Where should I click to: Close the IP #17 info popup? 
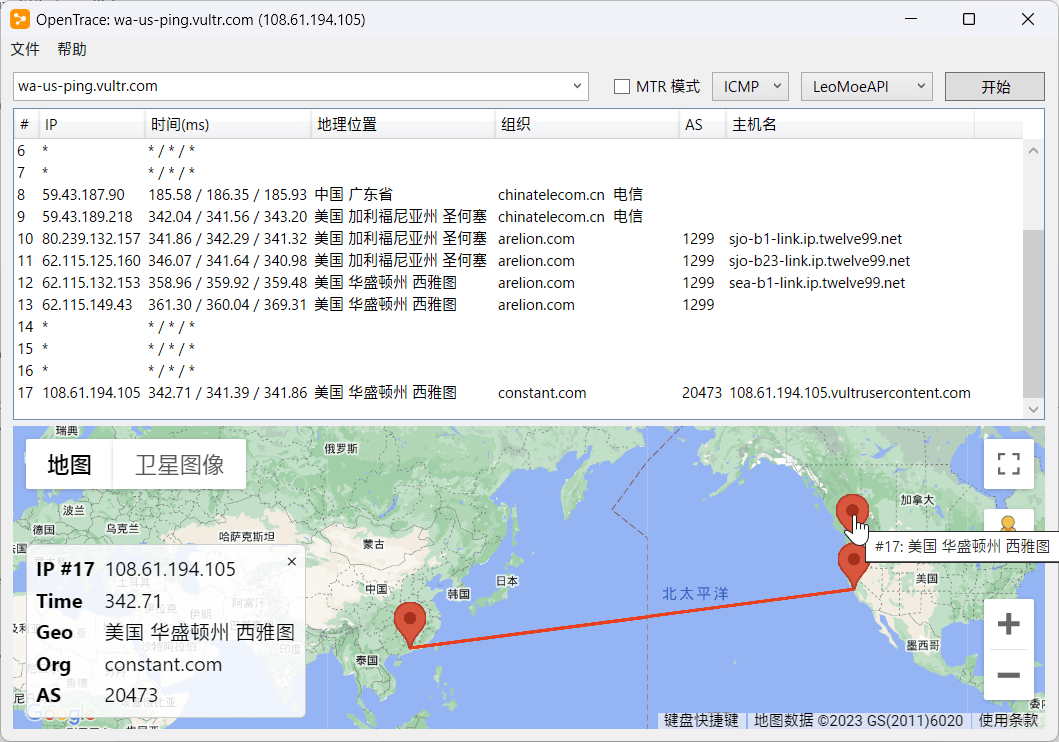coord(291,561)
